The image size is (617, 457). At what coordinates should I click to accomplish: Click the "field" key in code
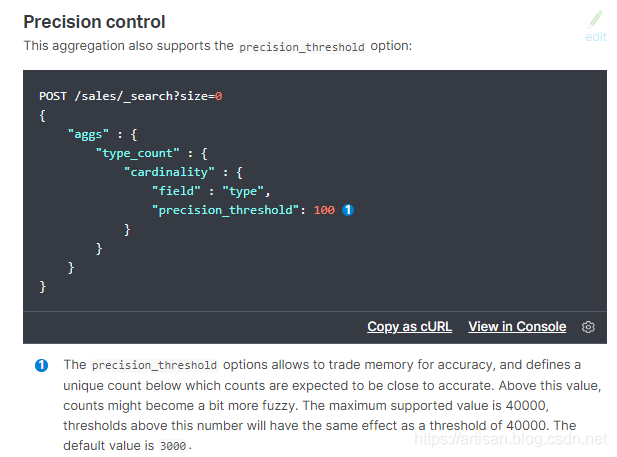coord(178,191)
